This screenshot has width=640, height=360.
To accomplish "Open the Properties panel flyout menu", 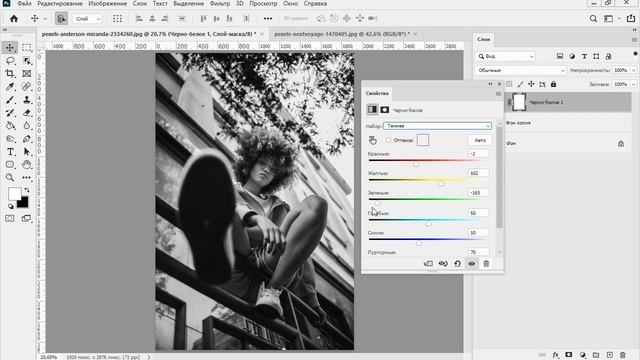I will pyautogui.click(x=498, y=93).
